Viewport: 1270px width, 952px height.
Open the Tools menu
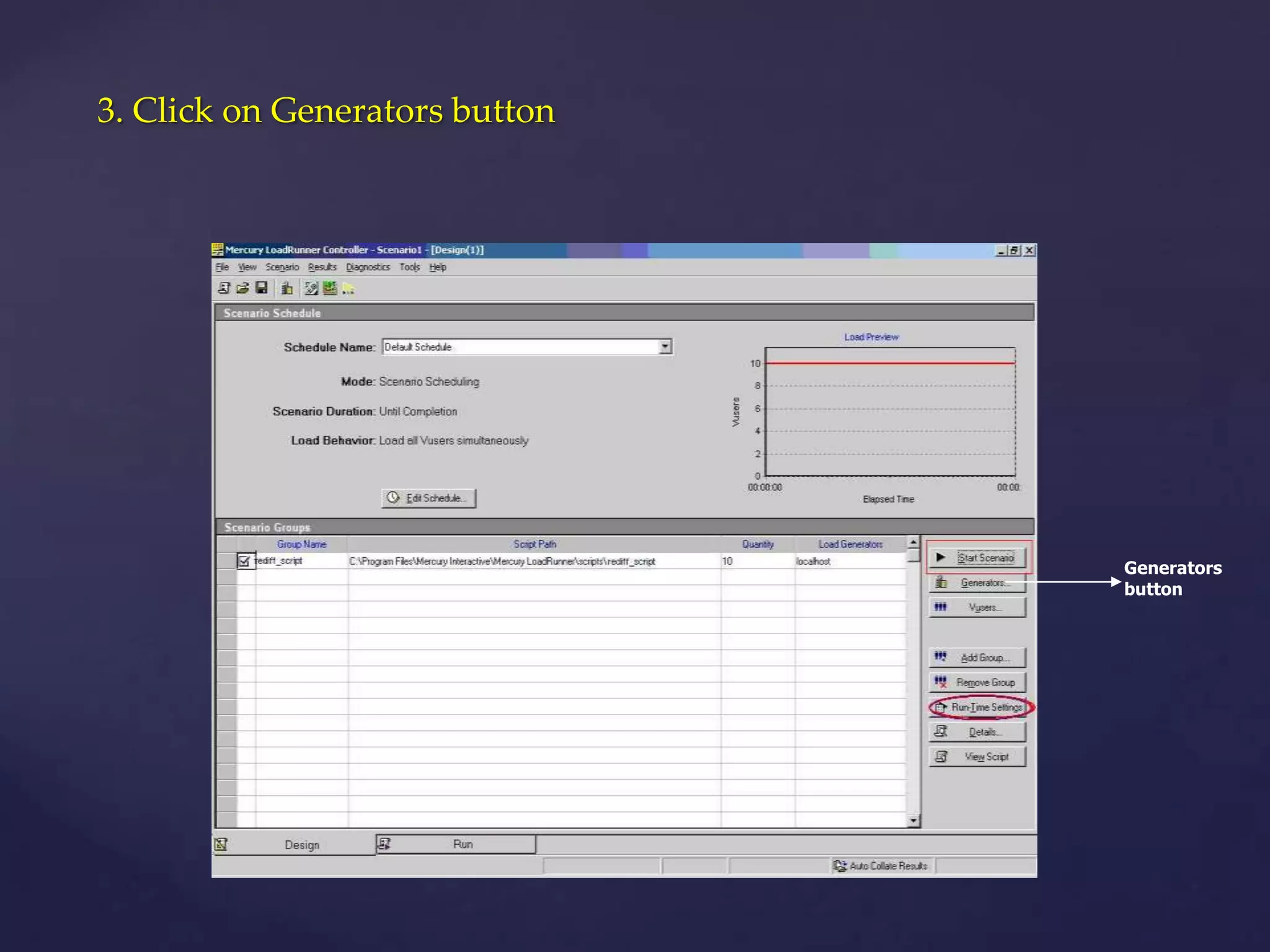coord(409,267)
